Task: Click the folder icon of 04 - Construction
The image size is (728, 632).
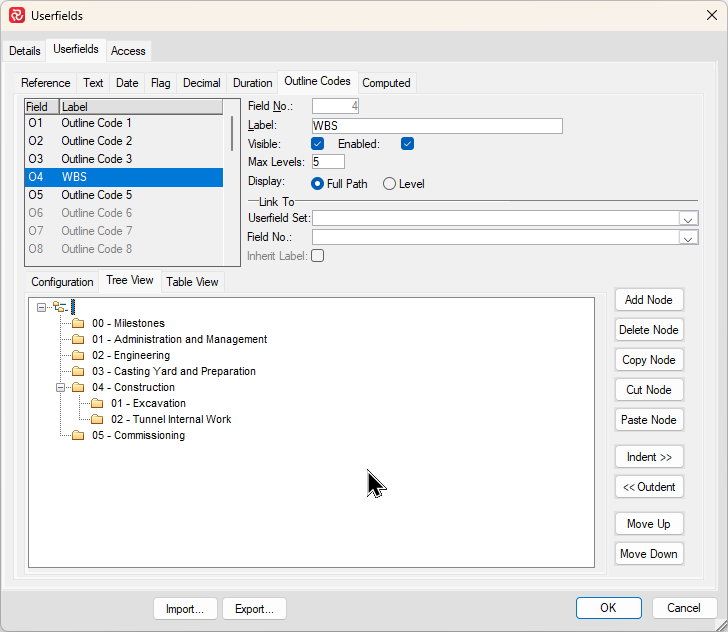Action: (x=78, y=387)
